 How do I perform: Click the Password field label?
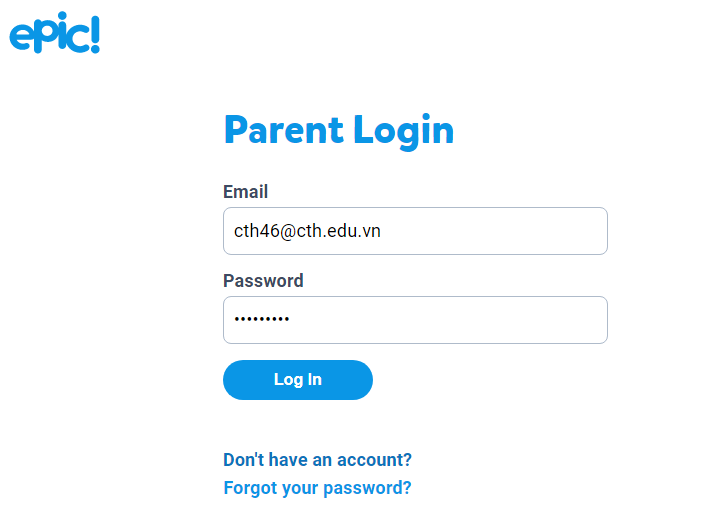coord(263,281)
